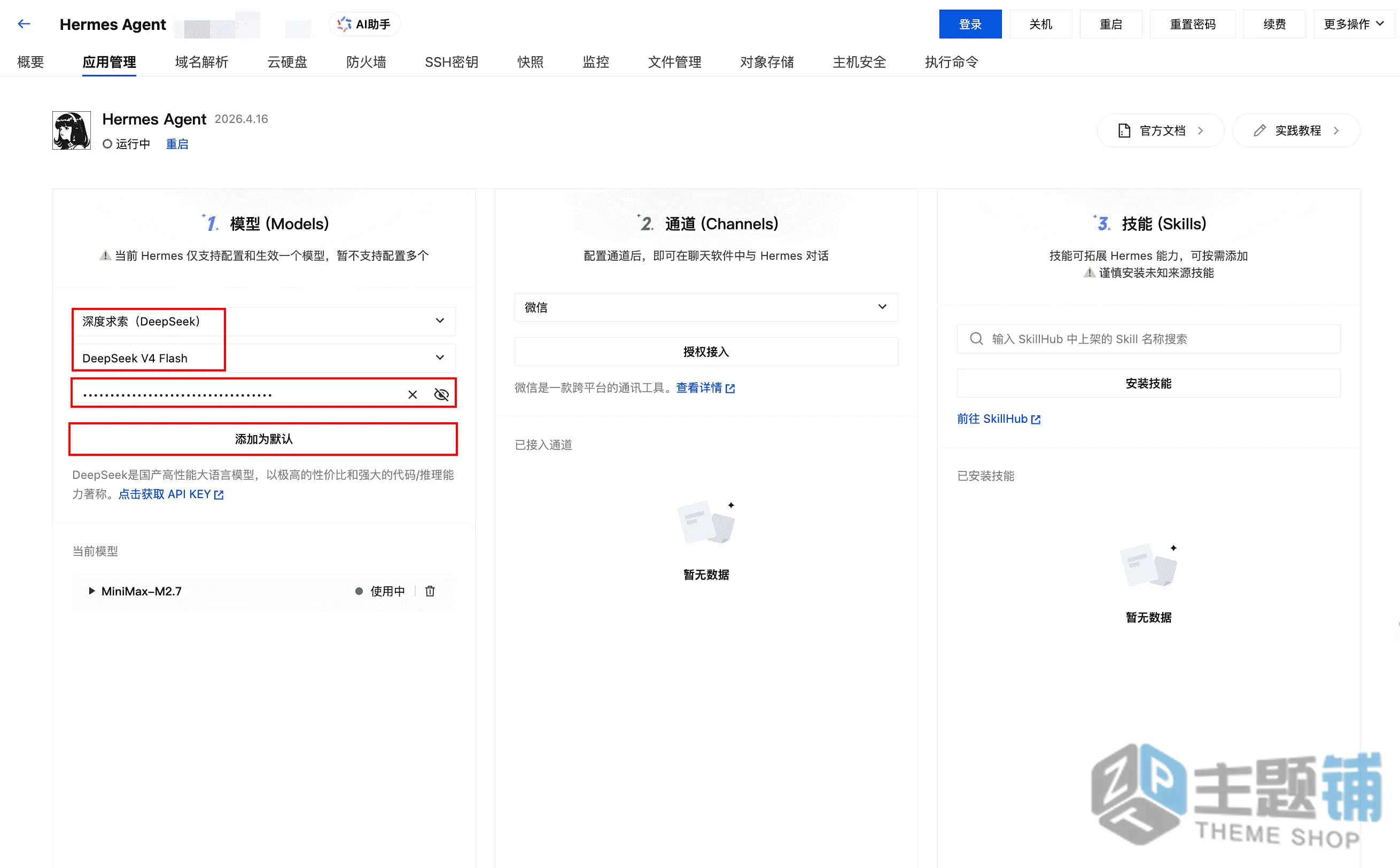Image resolution: width=1400 pixels, height=868 pixels.
Task: Open the AI助手 assistant
Action: (x=364, y=24)
